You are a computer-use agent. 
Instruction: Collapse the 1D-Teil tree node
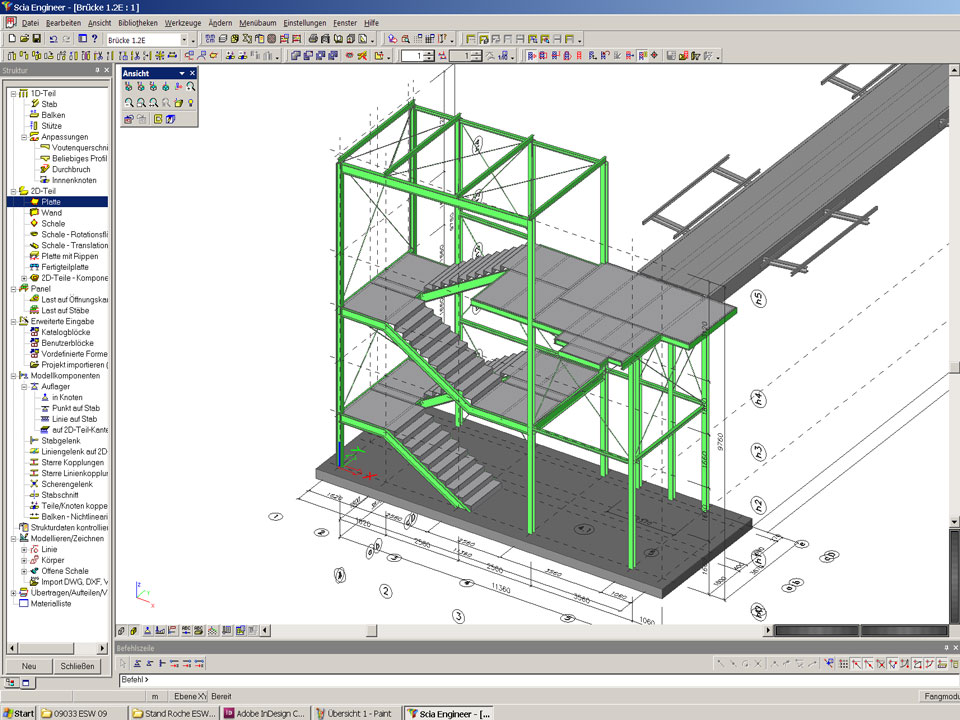[13, 93]
